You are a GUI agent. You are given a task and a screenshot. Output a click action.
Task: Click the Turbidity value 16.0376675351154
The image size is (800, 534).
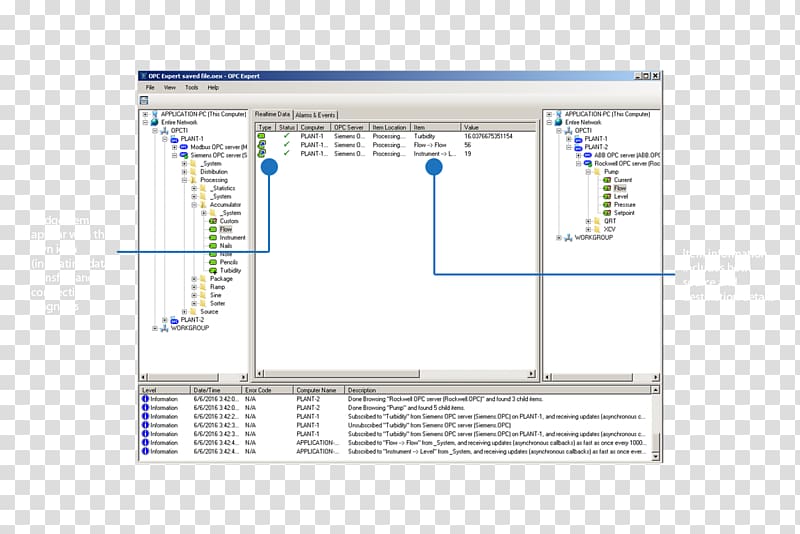pyautogui.click(x=488, y=136)
